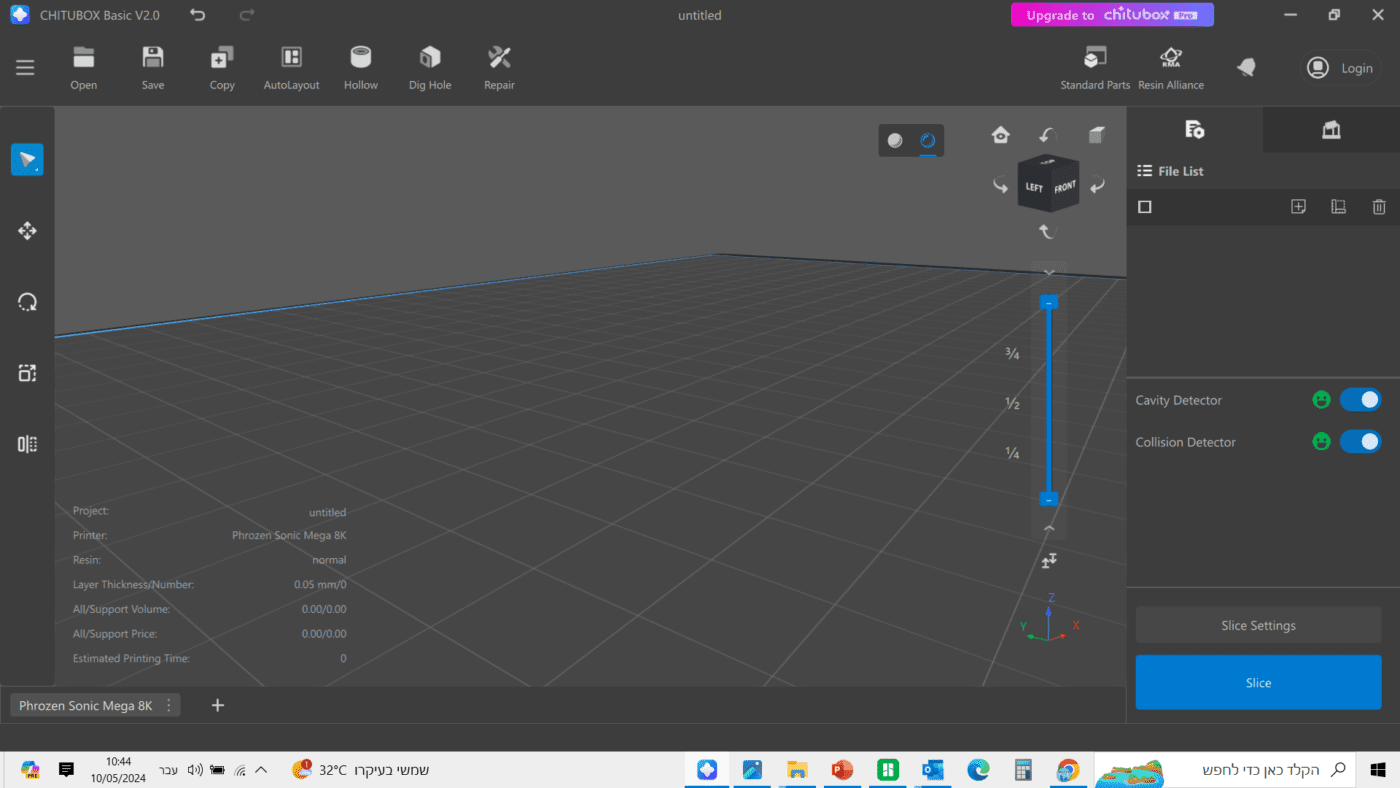This screenshot has width=1400, height=788.
Task: Click Upgrade to Chitubox Pro
Action: [x=1112, y=15]
